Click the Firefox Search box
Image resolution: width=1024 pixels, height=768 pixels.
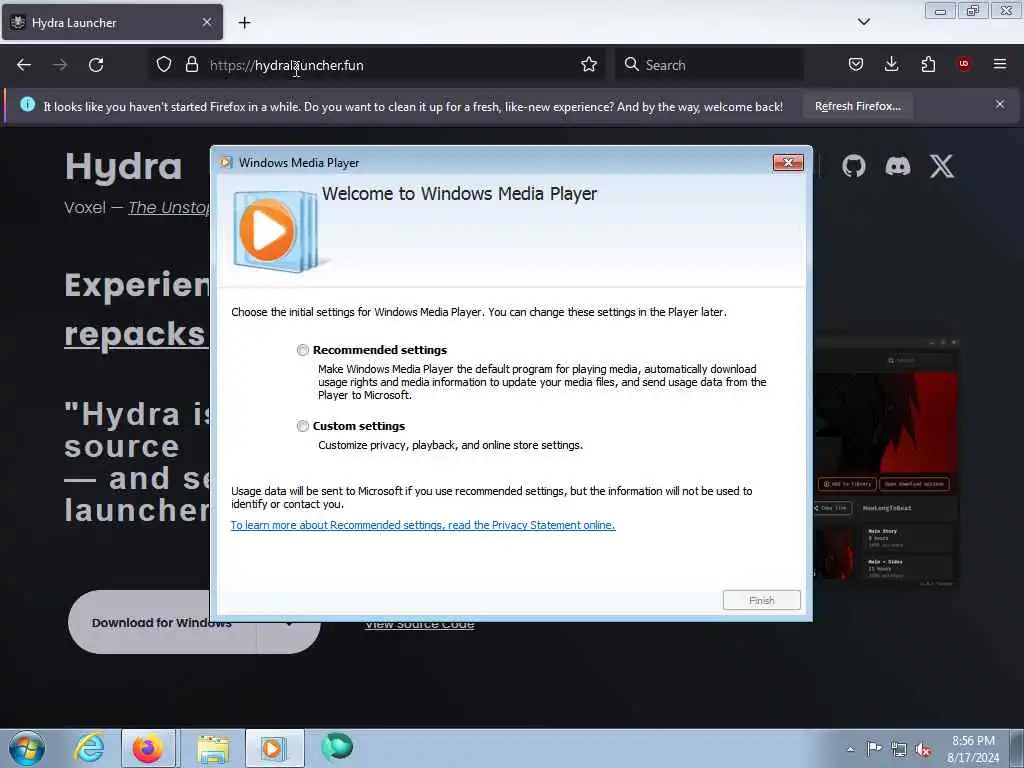coord(709,65)
